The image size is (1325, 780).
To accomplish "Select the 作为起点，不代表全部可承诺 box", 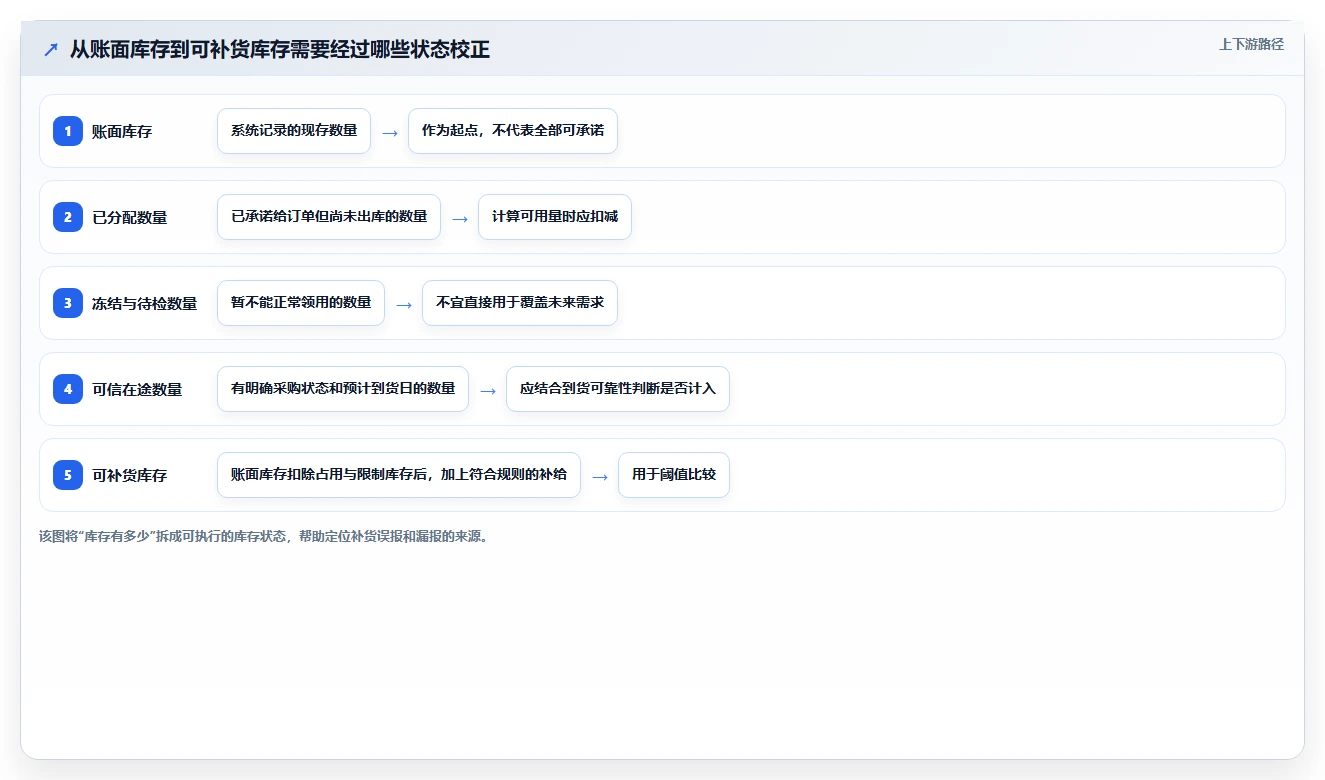I will tap(513, 131).
